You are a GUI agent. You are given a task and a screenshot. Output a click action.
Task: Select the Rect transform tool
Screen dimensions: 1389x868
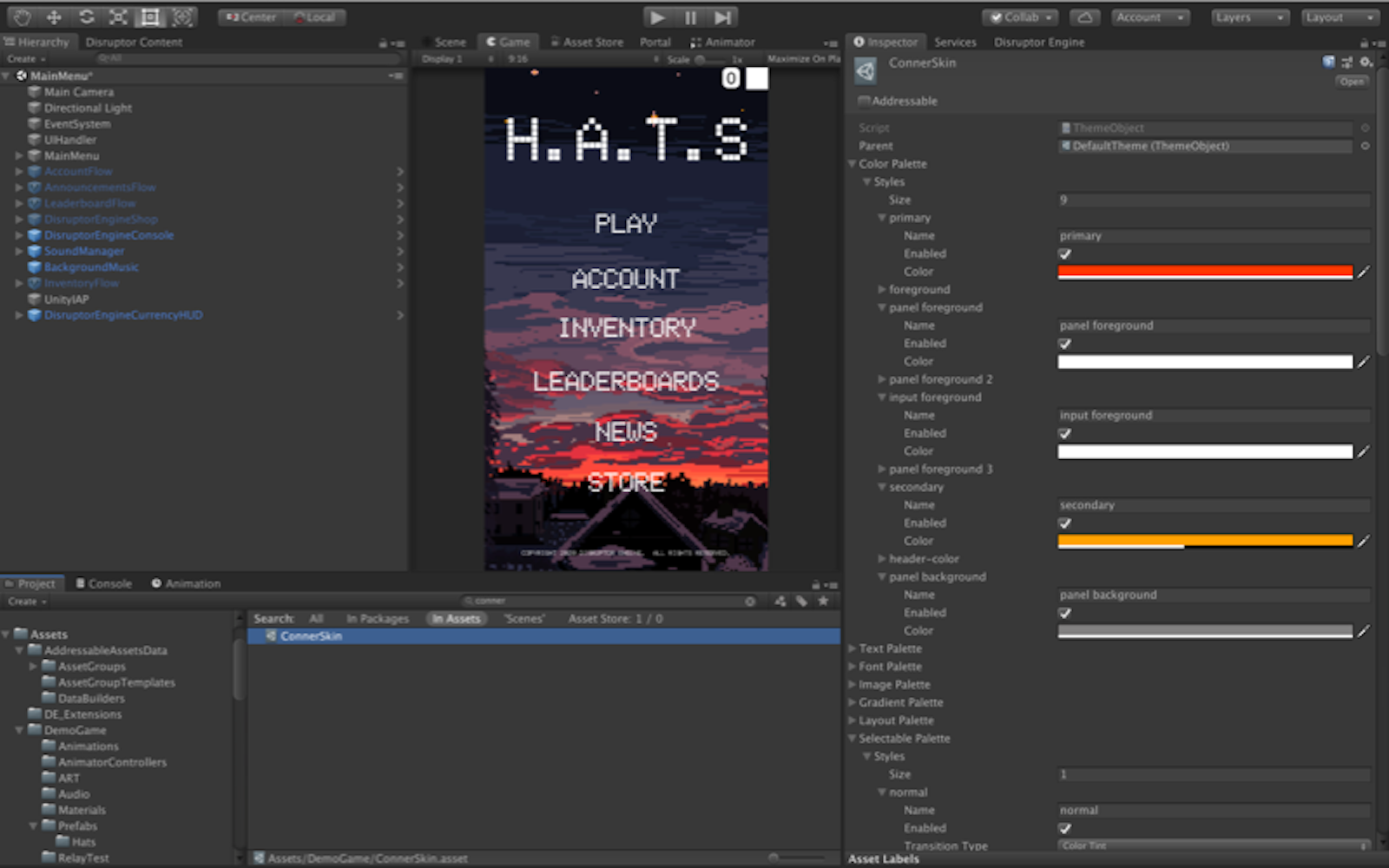(148, 16)
